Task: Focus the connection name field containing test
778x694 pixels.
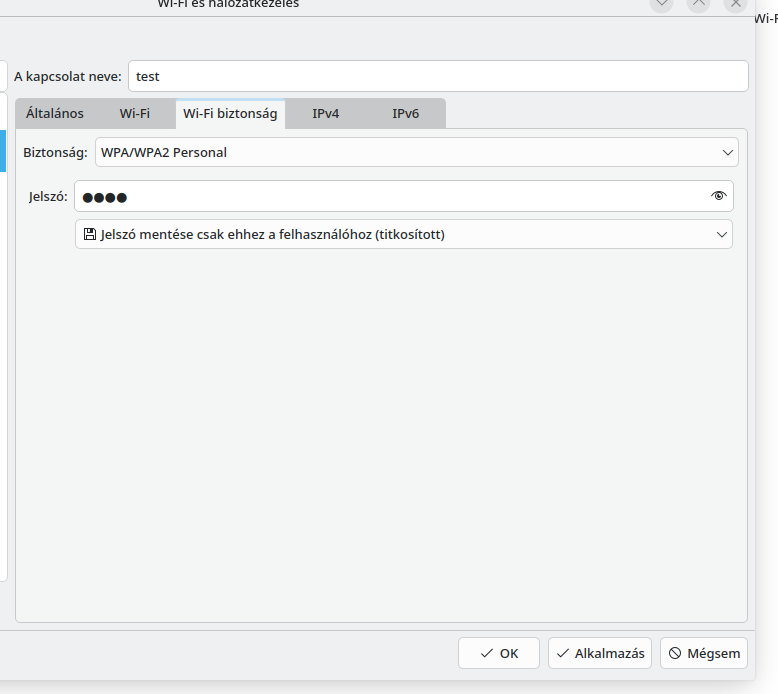Action: click(x=438, y=76)
